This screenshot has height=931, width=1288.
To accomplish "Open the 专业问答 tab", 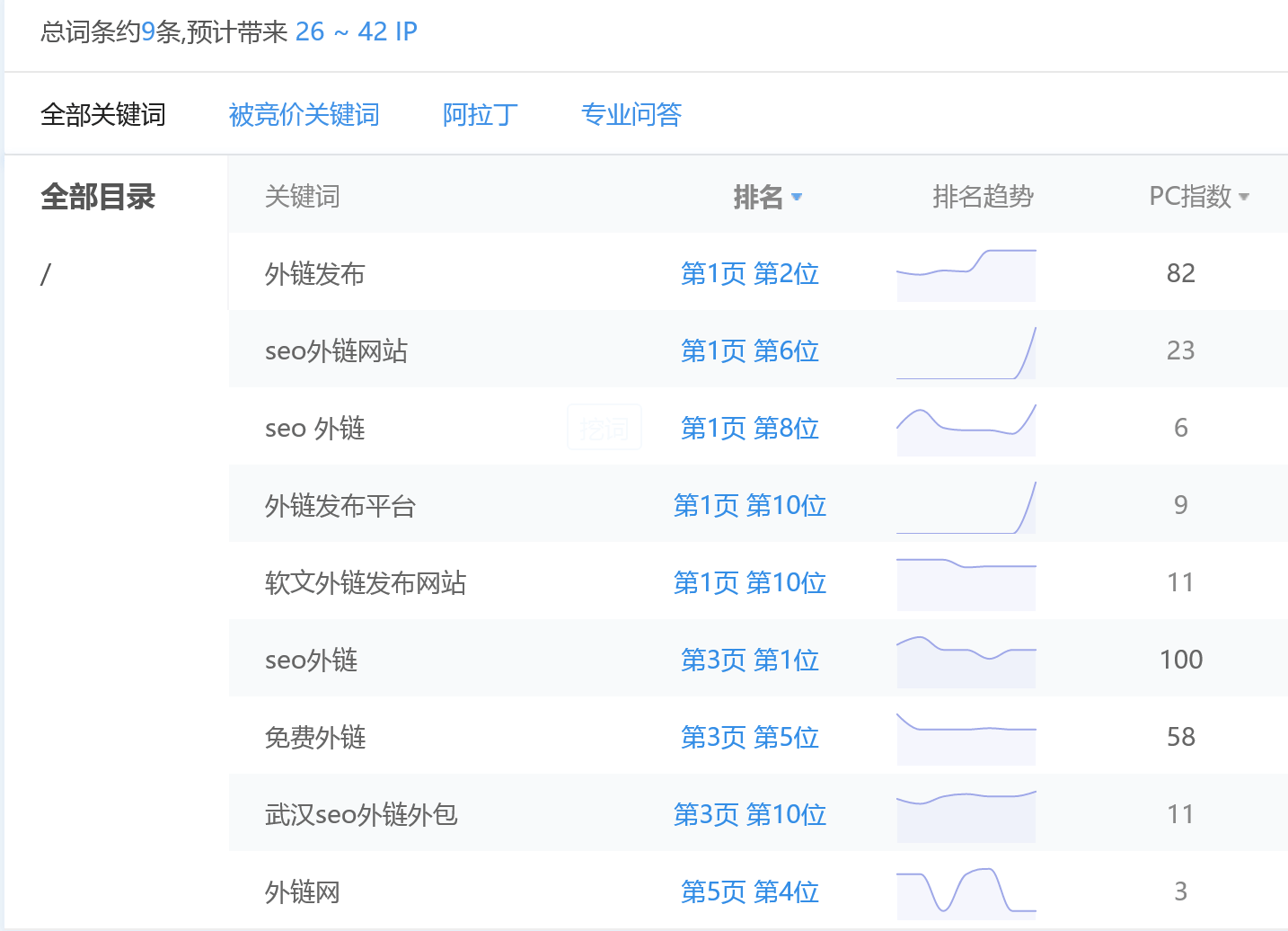I will 631,115.
